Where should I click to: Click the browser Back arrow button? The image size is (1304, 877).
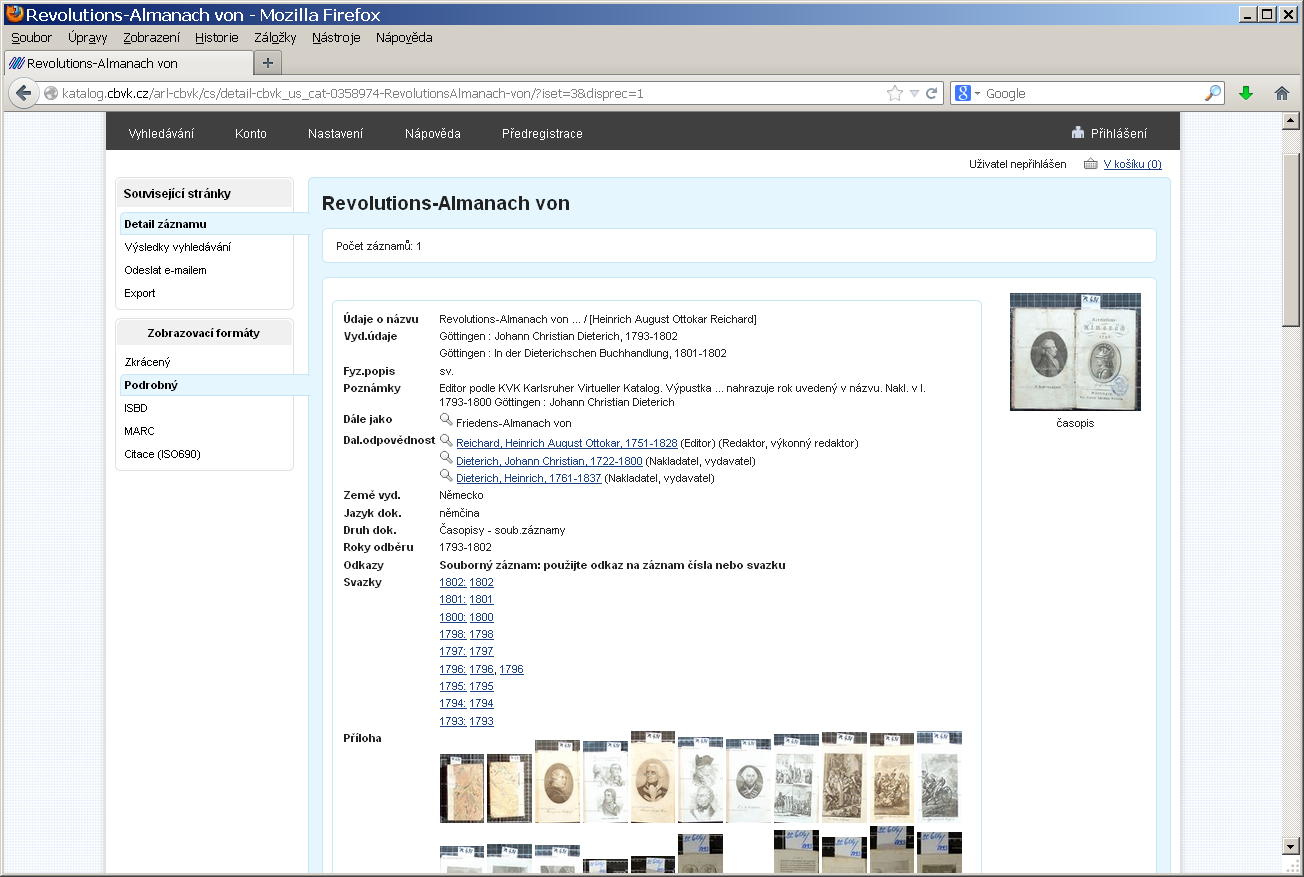[23, 93]
